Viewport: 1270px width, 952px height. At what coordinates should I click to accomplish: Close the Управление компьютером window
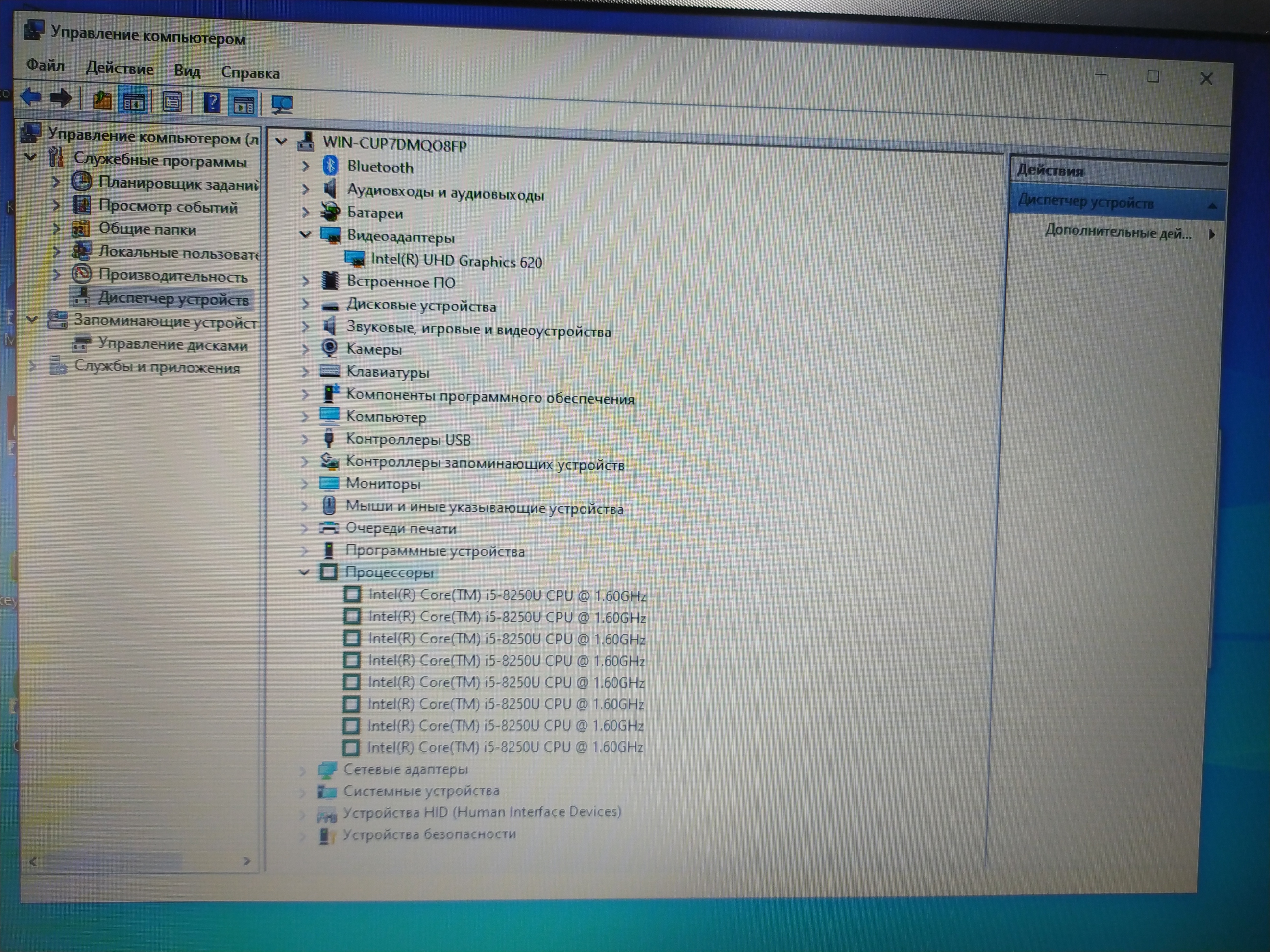point(1206,78)
